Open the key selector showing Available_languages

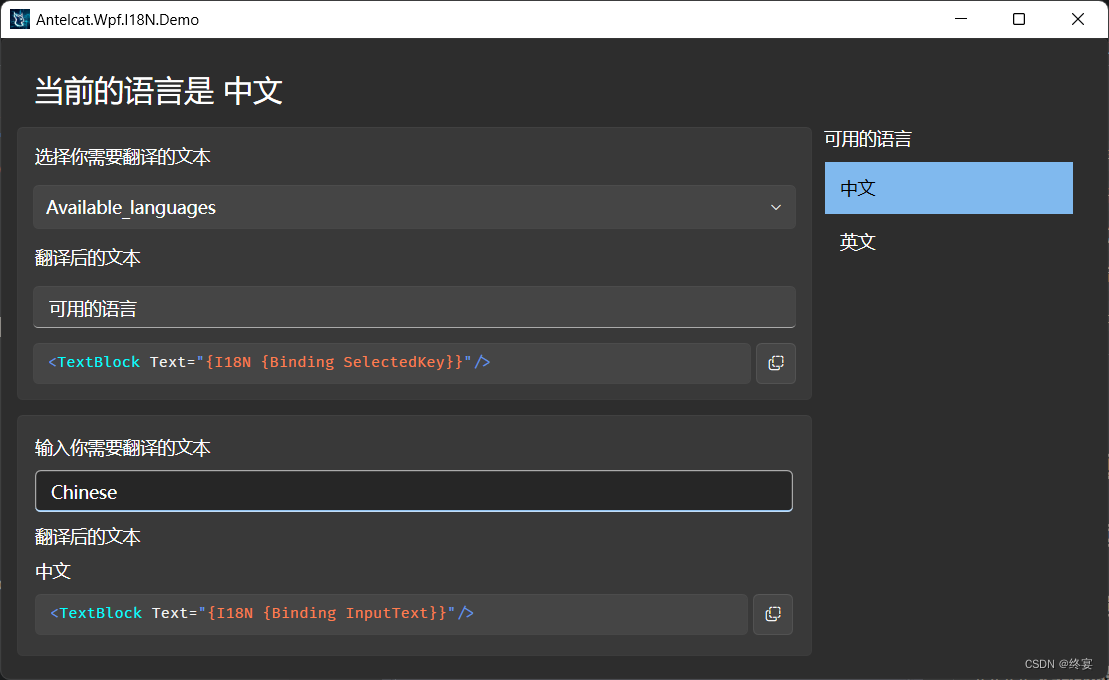pos(414,207)
